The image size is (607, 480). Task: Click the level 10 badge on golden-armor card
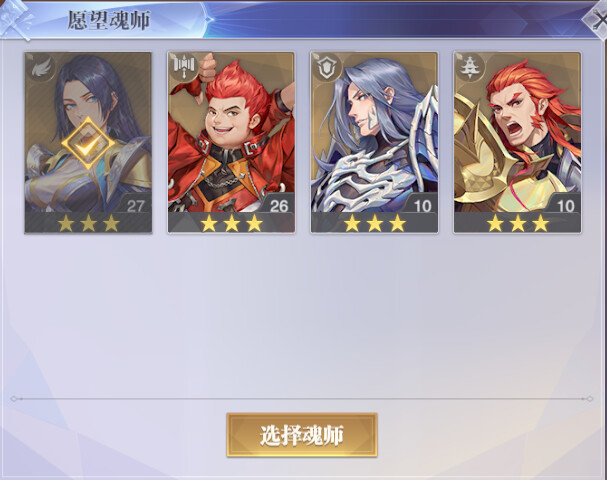pyautogui.click(x=564, y=206)
